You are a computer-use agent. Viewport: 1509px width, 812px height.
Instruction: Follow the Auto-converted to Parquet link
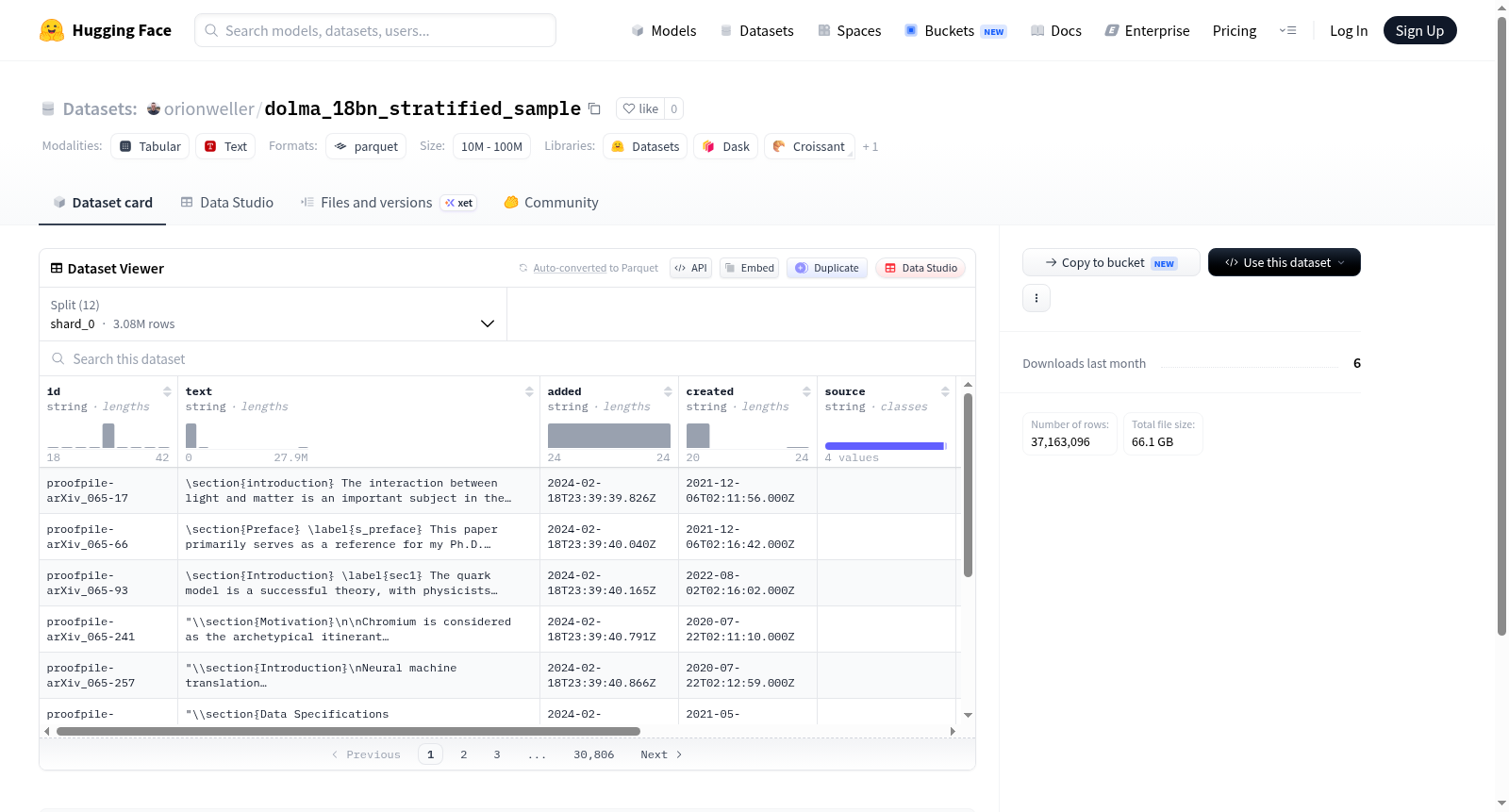[595, 268]
